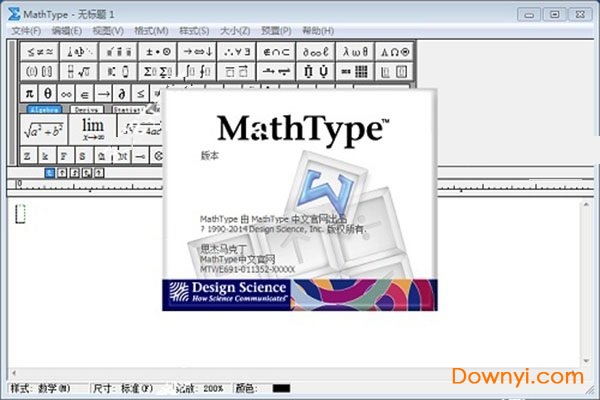Open the embellishments palette

coord(119,52)
